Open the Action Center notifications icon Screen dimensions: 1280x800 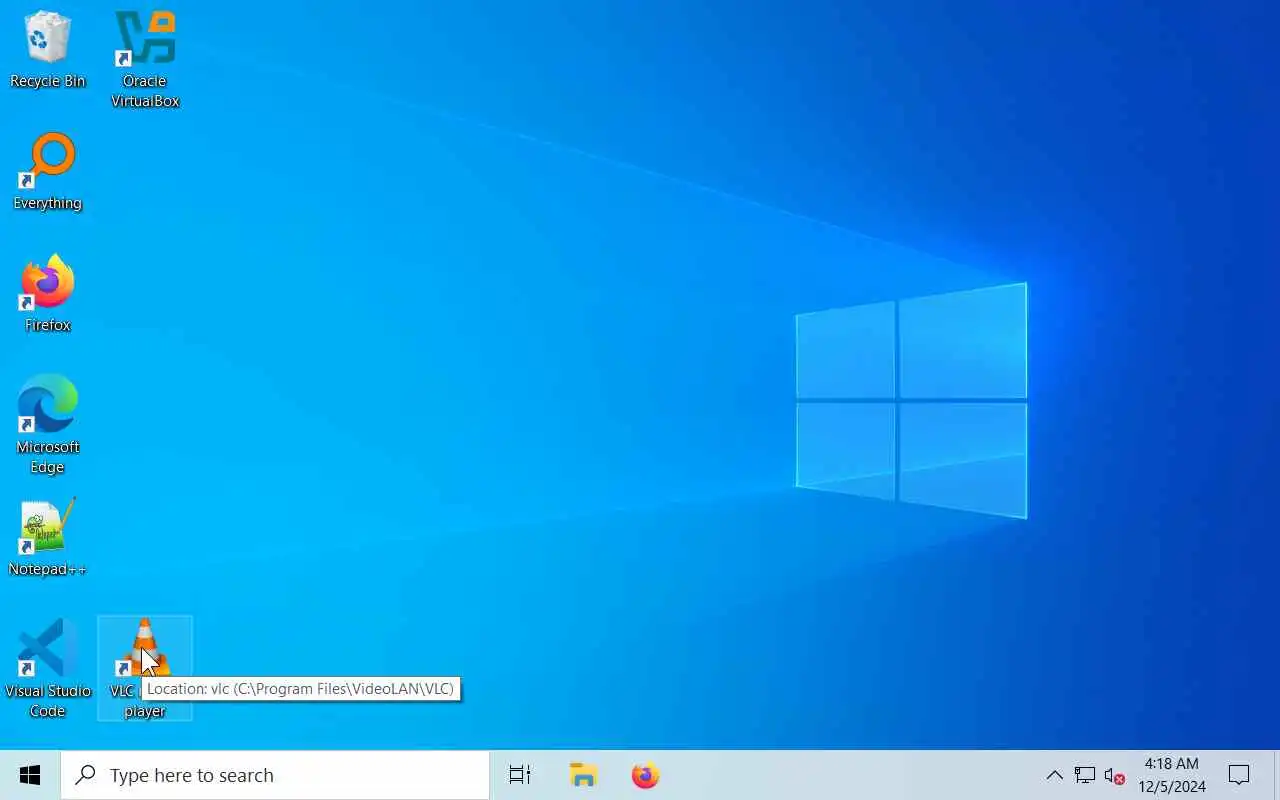[x=1239, y=775]
